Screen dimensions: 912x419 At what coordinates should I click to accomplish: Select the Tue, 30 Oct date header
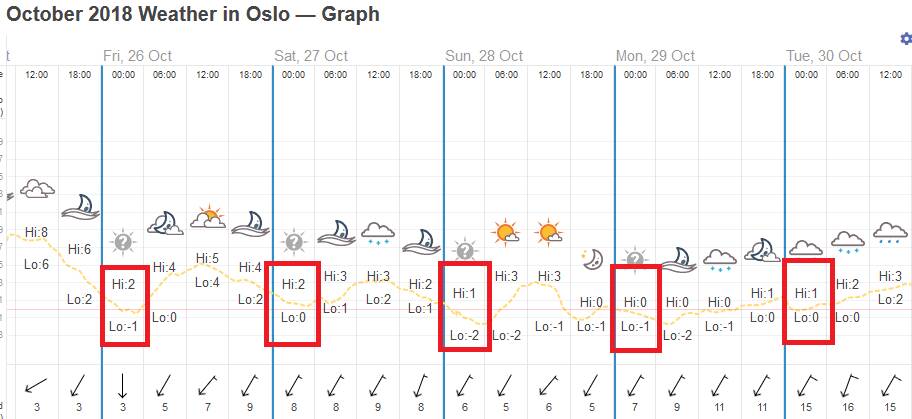pyautogui.click(x=824, y=56)
